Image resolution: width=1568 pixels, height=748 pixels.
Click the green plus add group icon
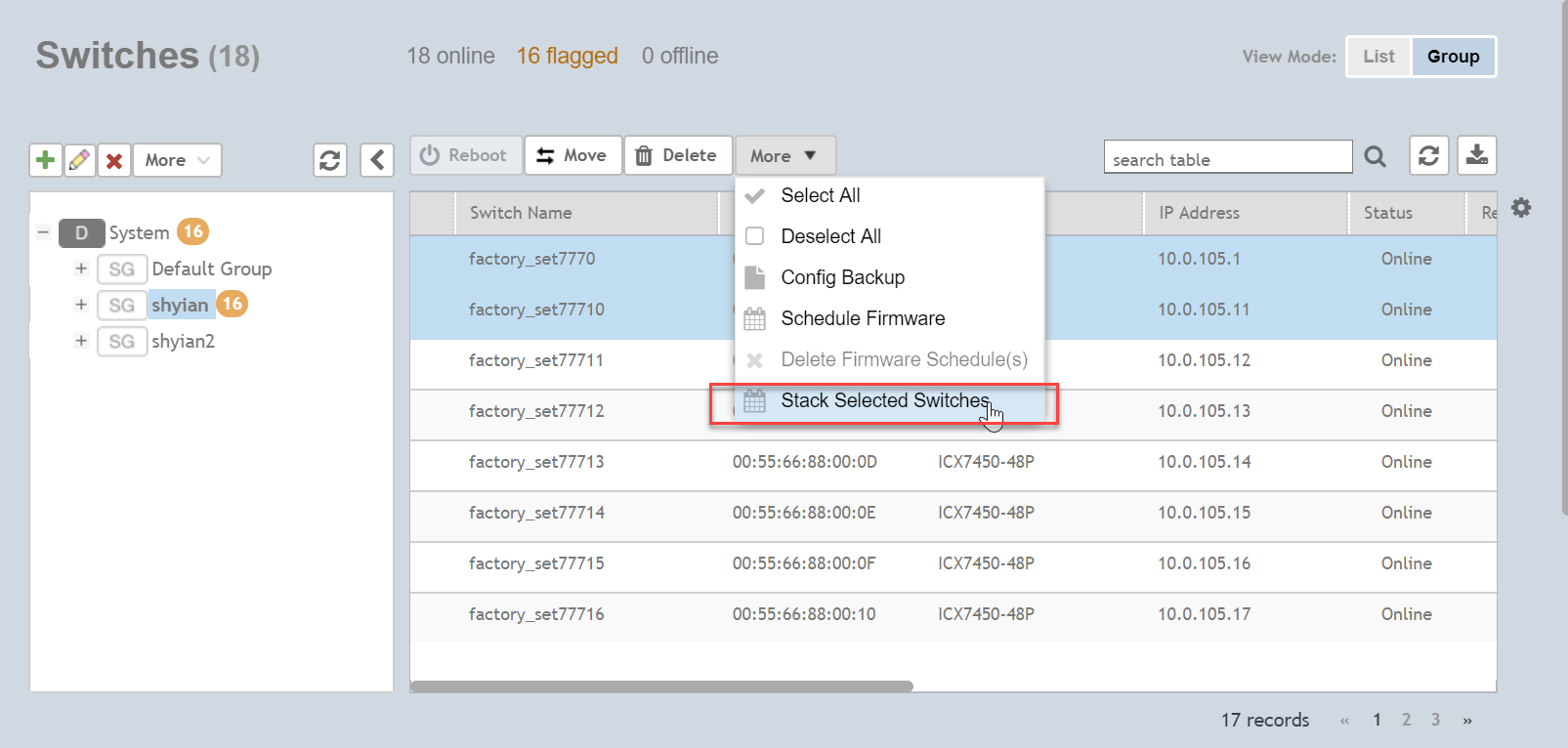pyautogui.click(x=45, y=160)
